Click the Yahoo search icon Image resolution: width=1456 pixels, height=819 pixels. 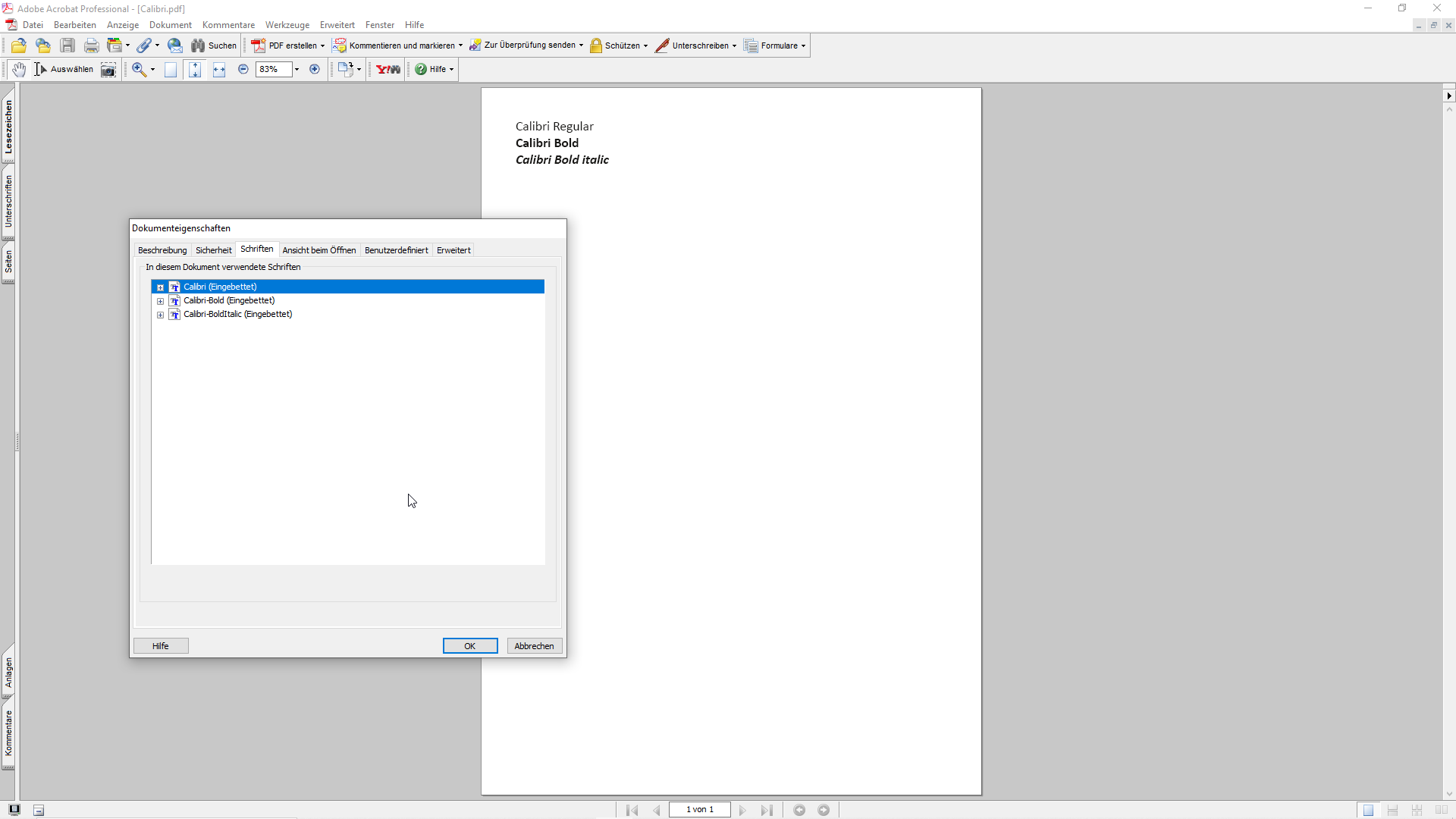[388, 69]
